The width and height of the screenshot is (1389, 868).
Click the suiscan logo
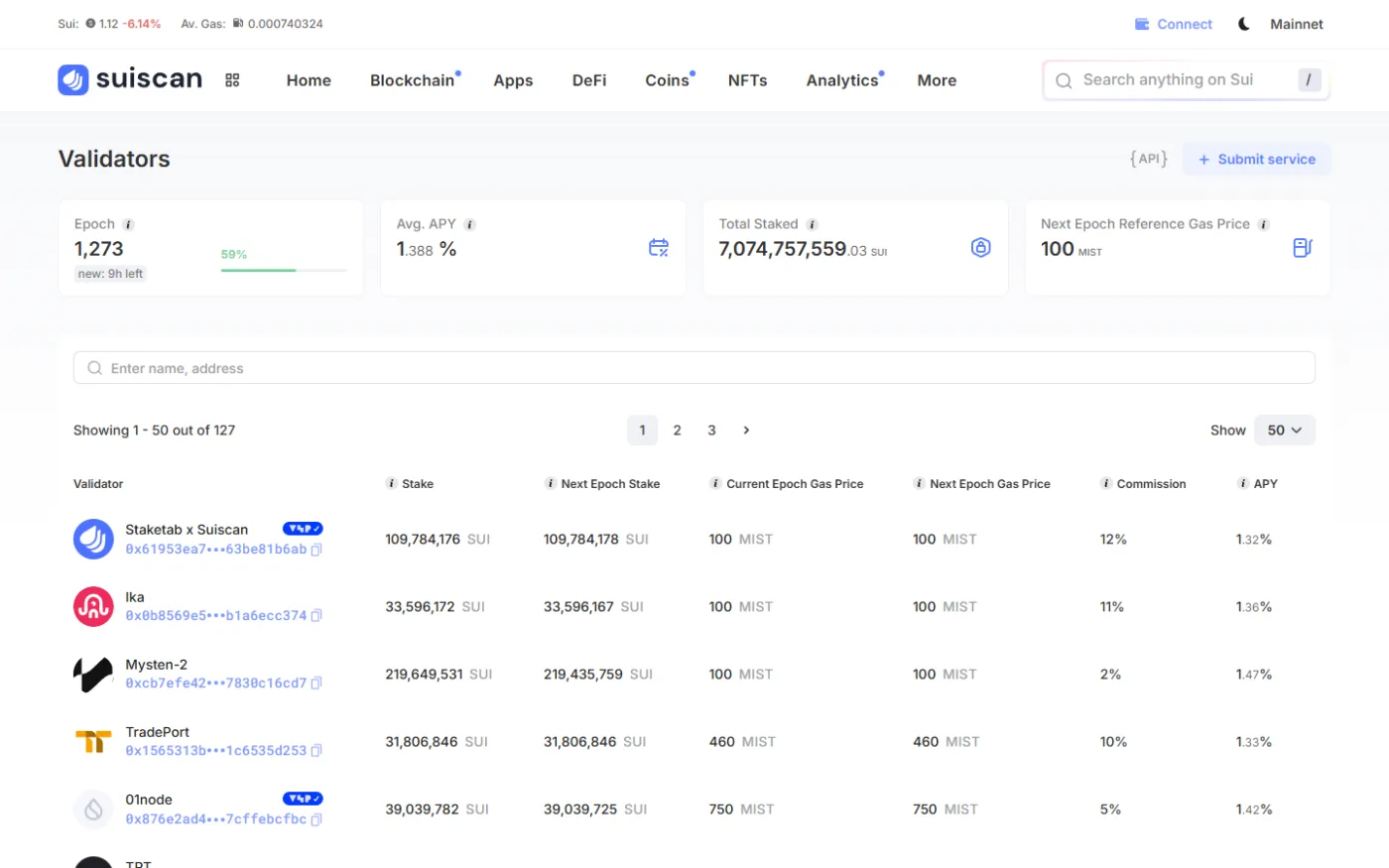tap(130, 79)
